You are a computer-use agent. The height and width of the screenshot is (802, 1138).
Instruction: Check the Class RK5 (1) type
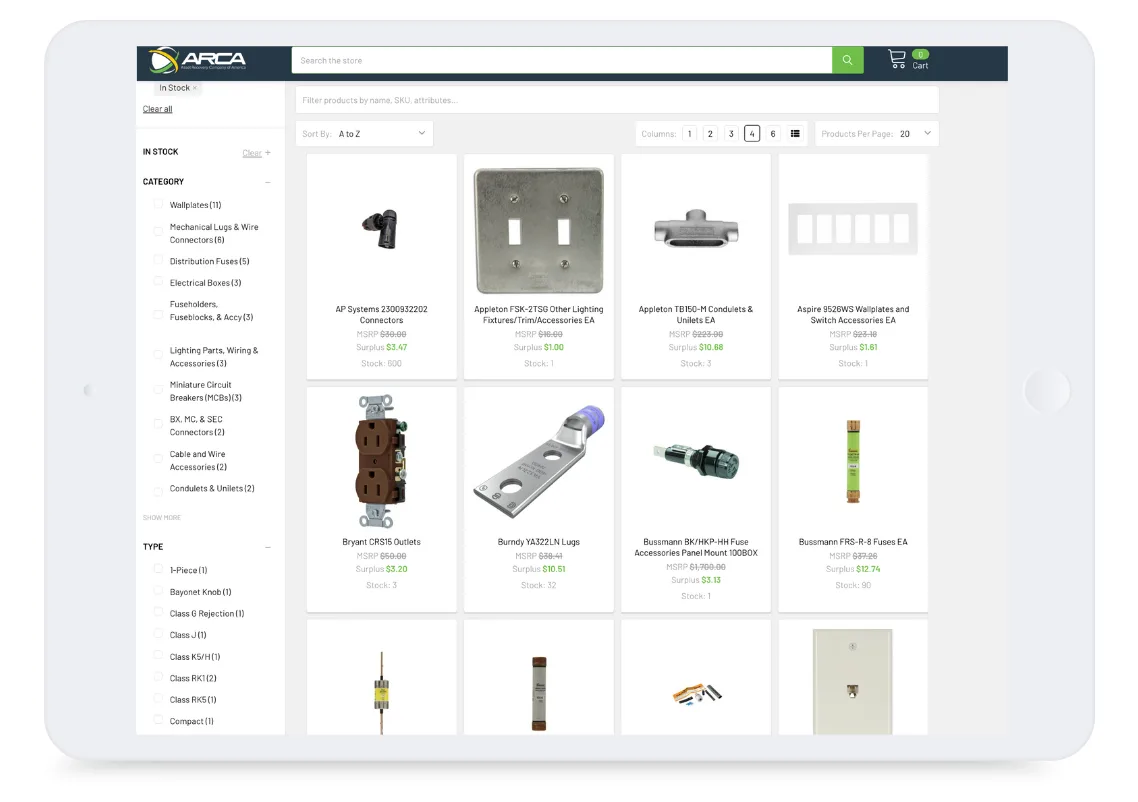158,699
